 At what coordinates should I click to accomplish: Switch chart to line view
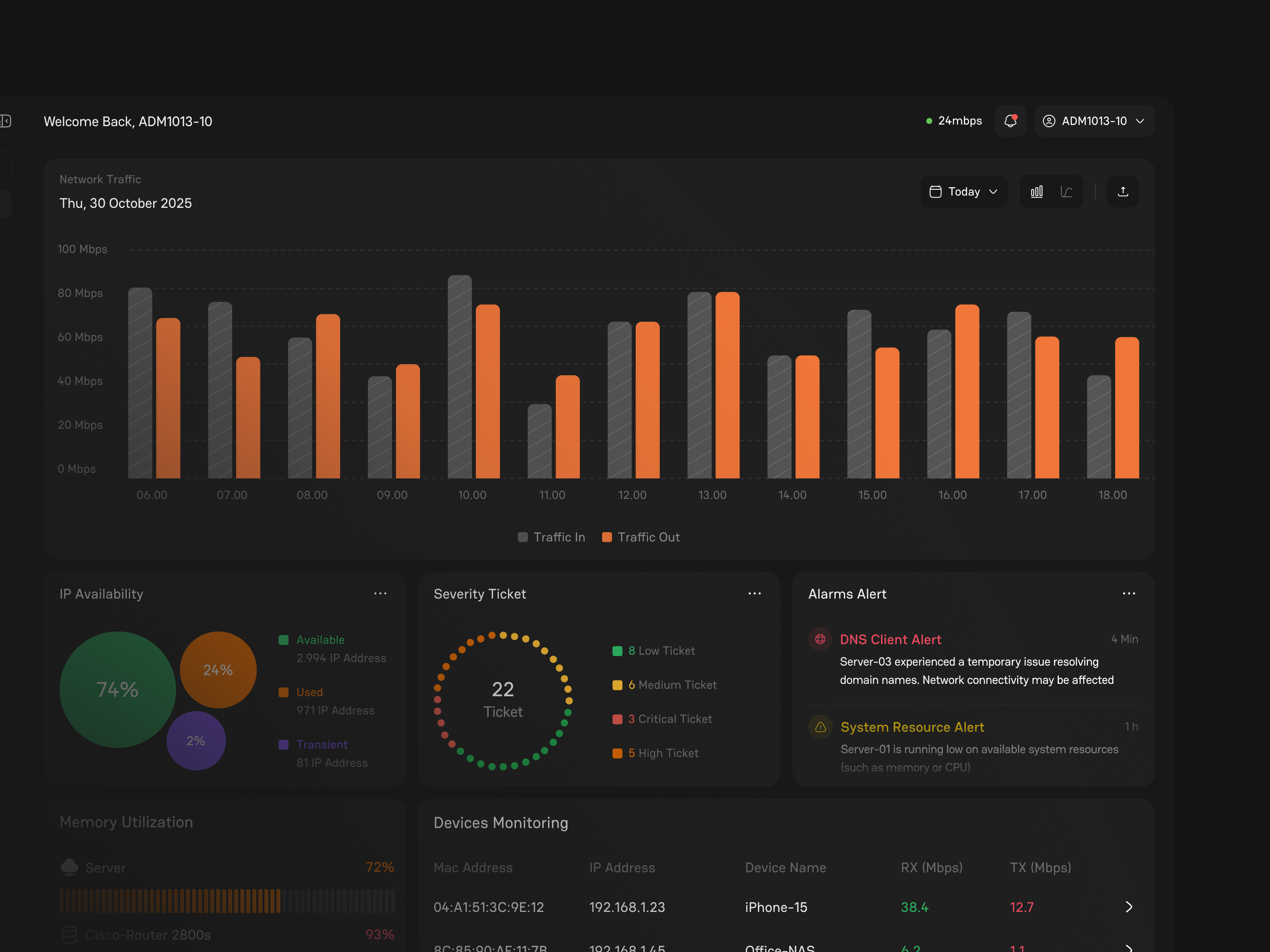click(x=1067, y=192)
